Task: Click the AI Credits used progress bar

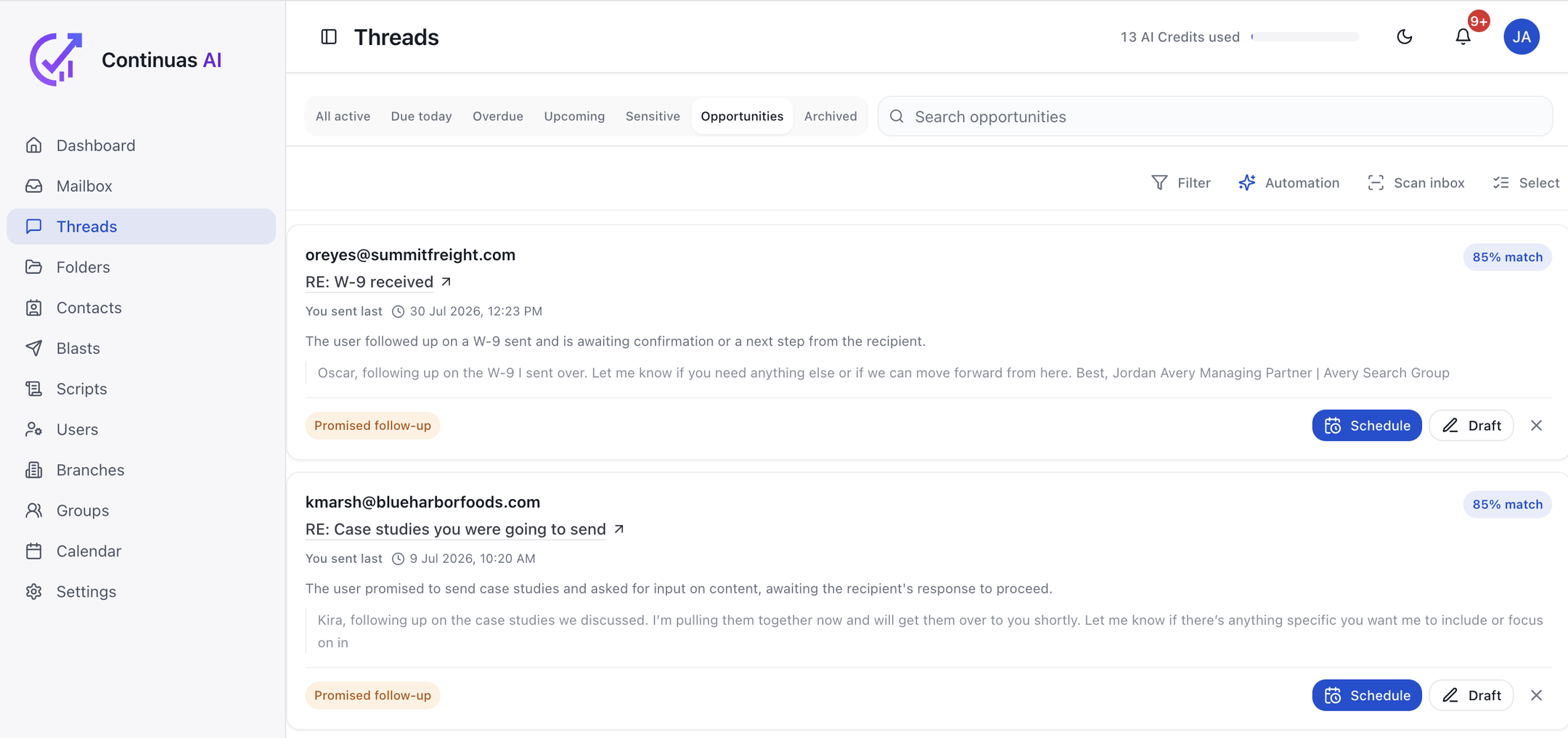Action: point(1305,36)
